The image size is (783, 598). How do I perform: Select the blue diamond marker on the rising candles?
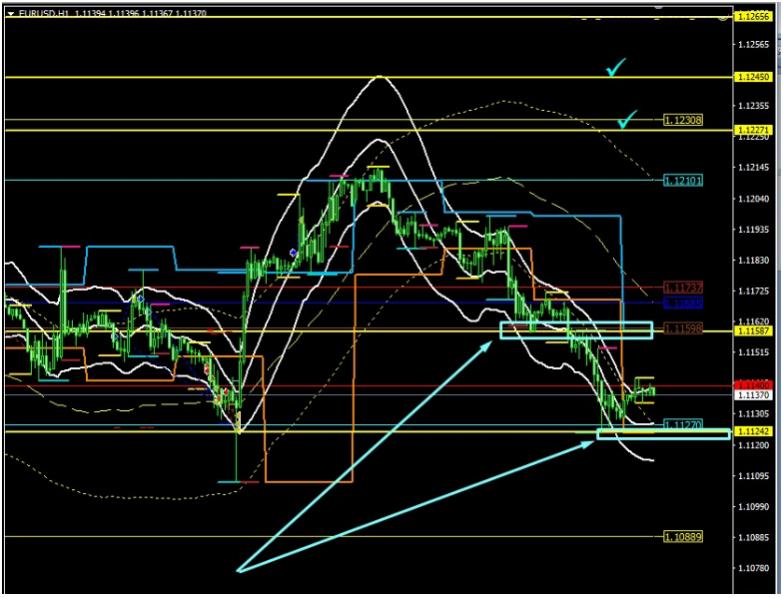pos(292,252)
